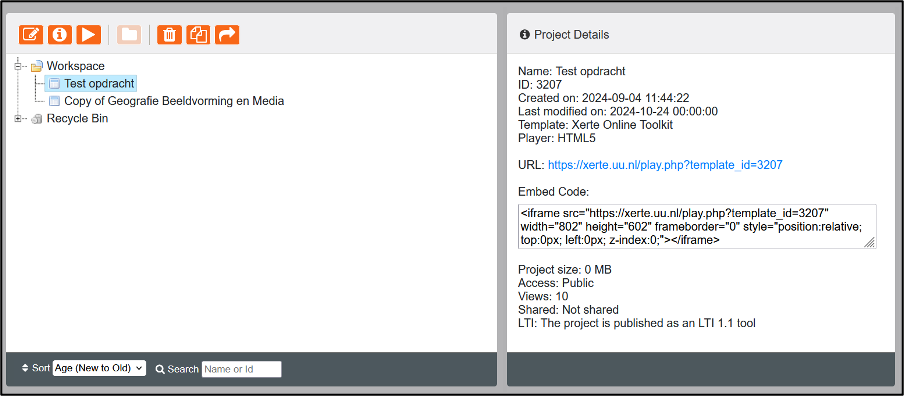Click the 'ID: 3207' text
Screen dimensions: 904x396
(540, 85)
